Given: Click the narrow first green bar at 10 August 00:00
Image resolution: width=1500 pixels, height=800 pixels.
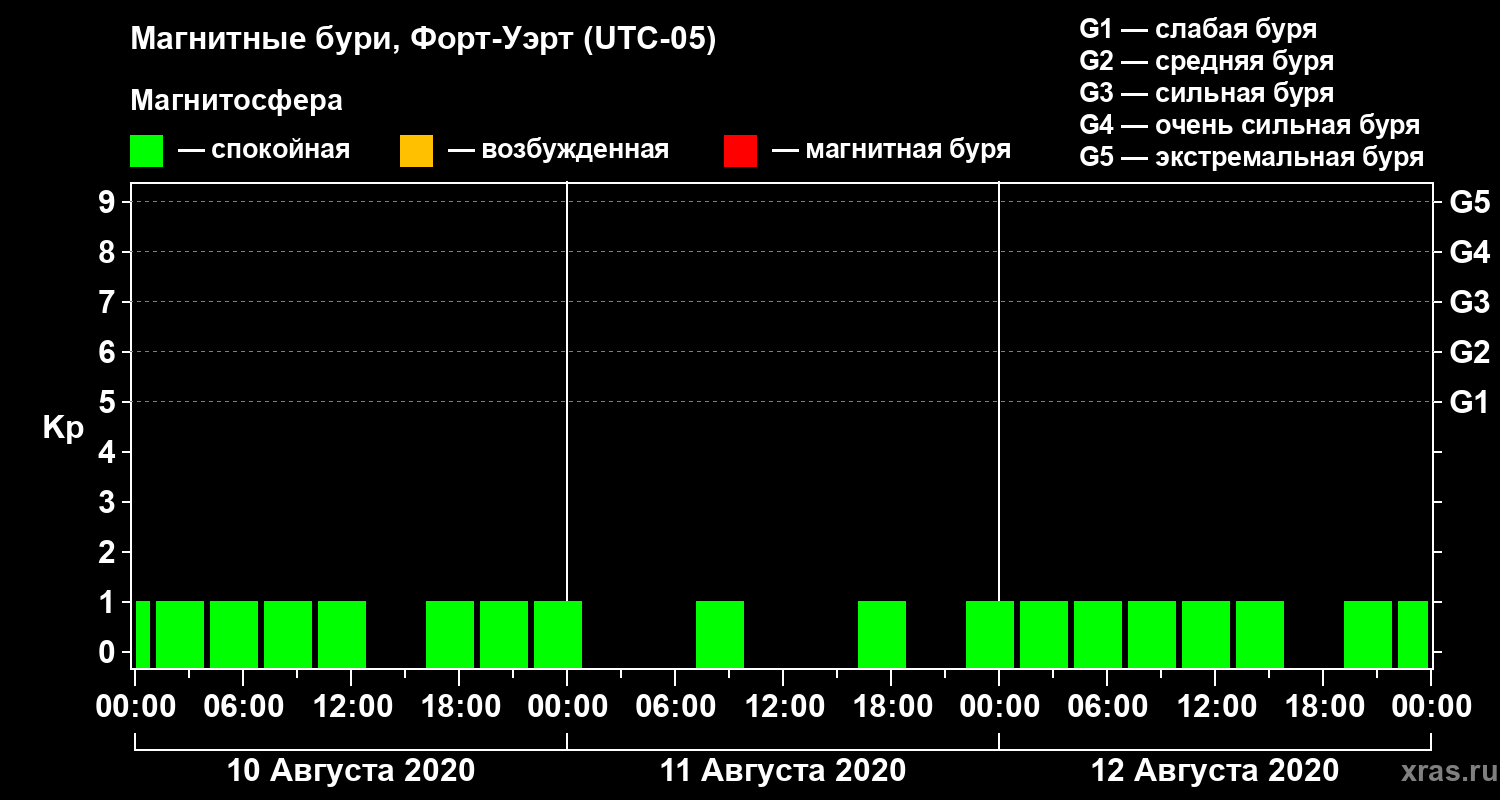Looking at the screenshot, I should click(143, 634).
